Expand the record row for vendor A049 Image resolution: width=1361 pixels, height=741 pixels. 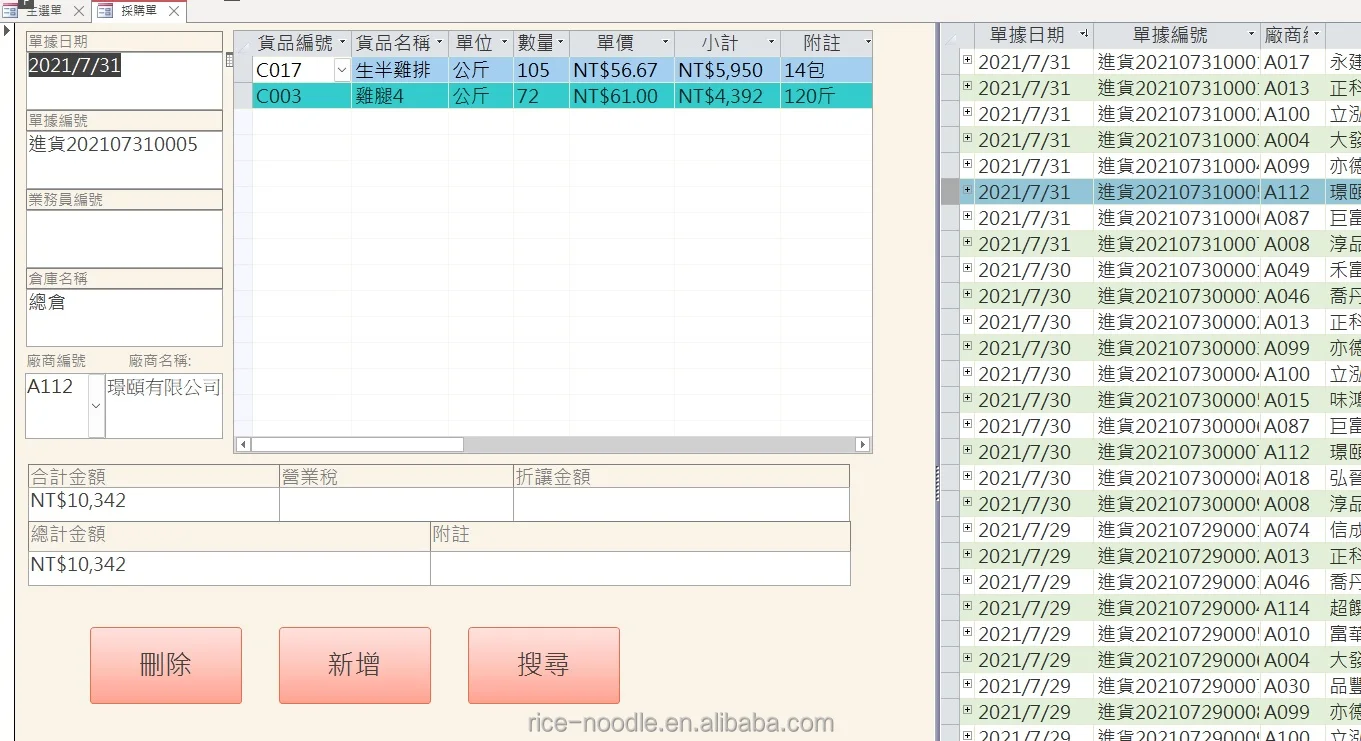click(x=967, y=268)
